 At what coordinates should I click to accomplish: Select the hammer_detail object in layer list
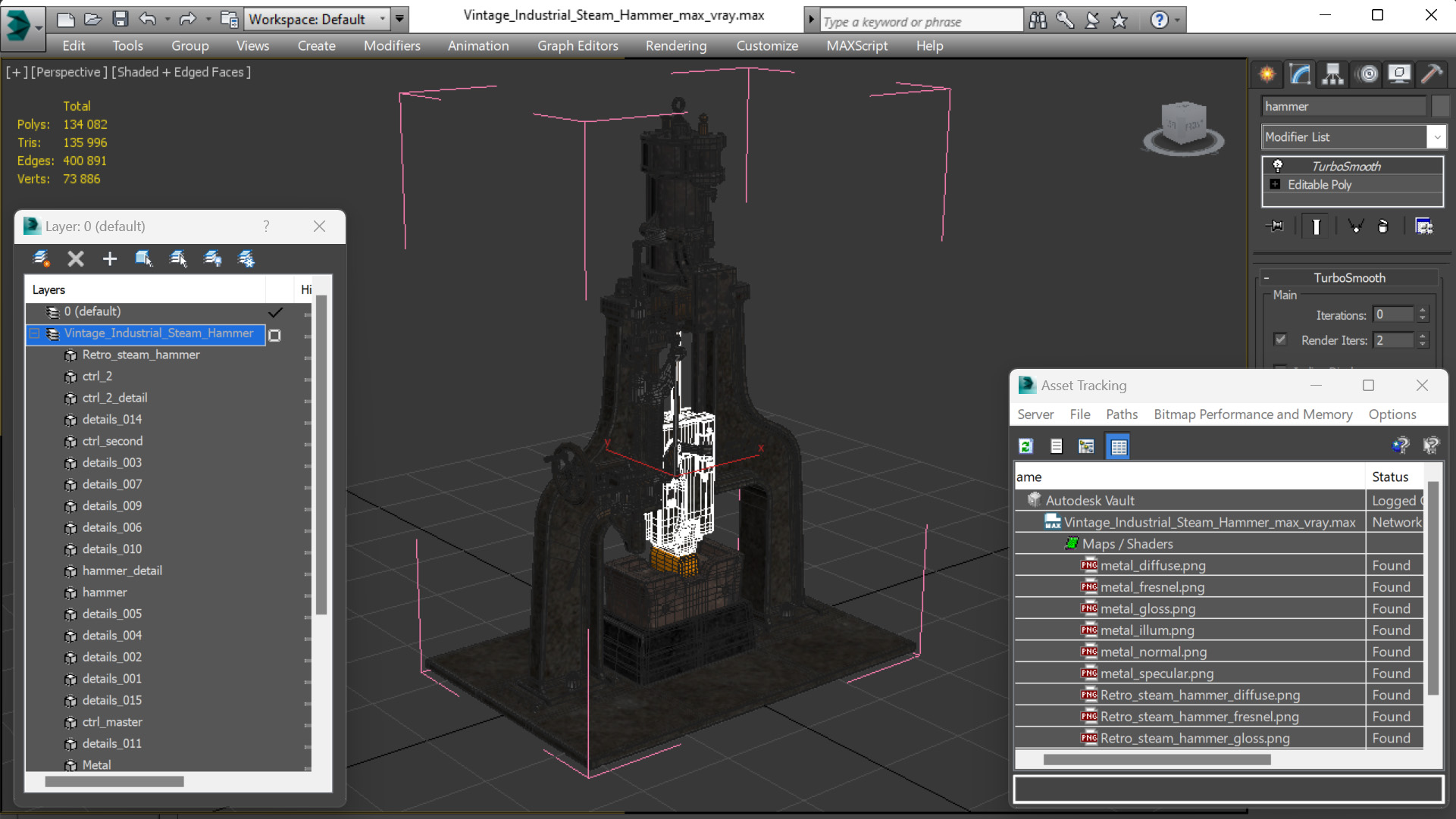coord(122,570)
